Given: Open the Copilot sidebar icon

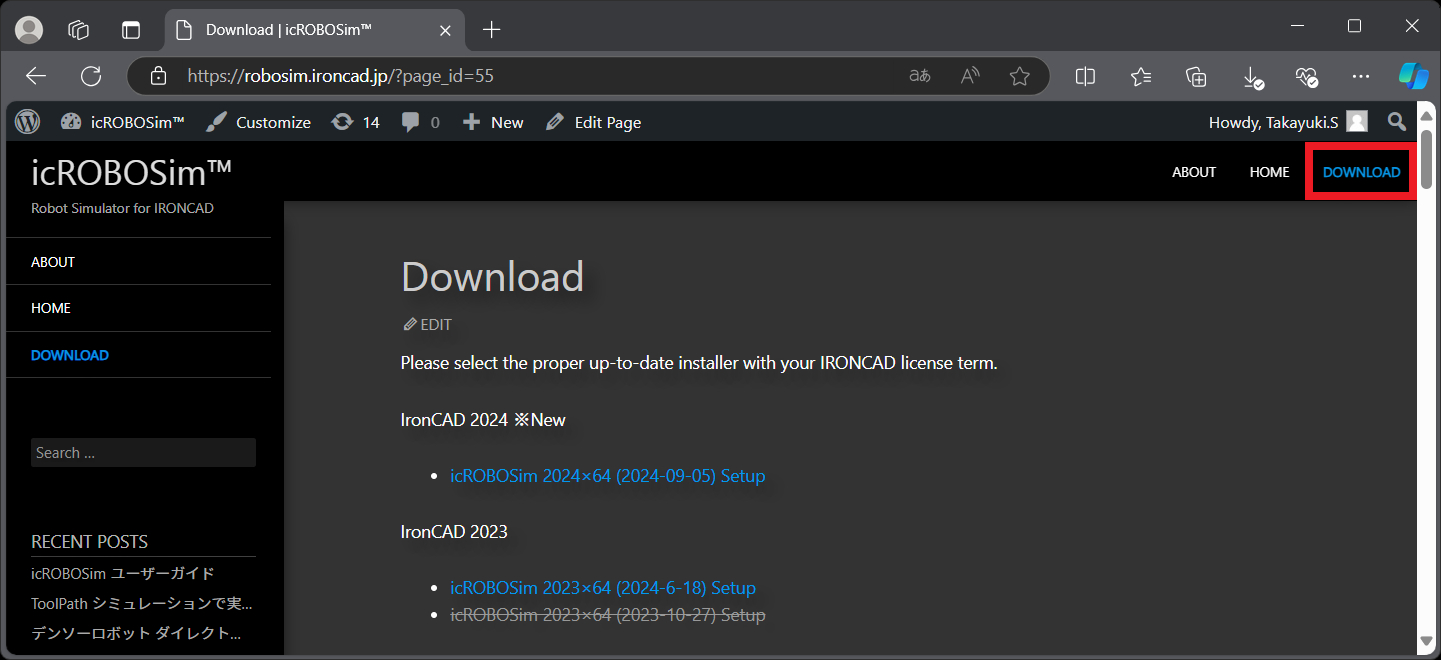Looking at the screenshot, I should 1412,76.
